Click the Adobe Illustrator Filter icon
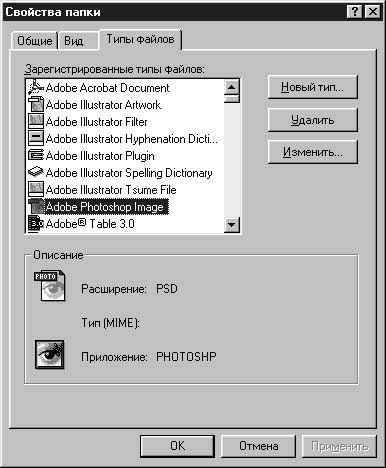Viewport: 386px width, 468px height. [36, 122]
